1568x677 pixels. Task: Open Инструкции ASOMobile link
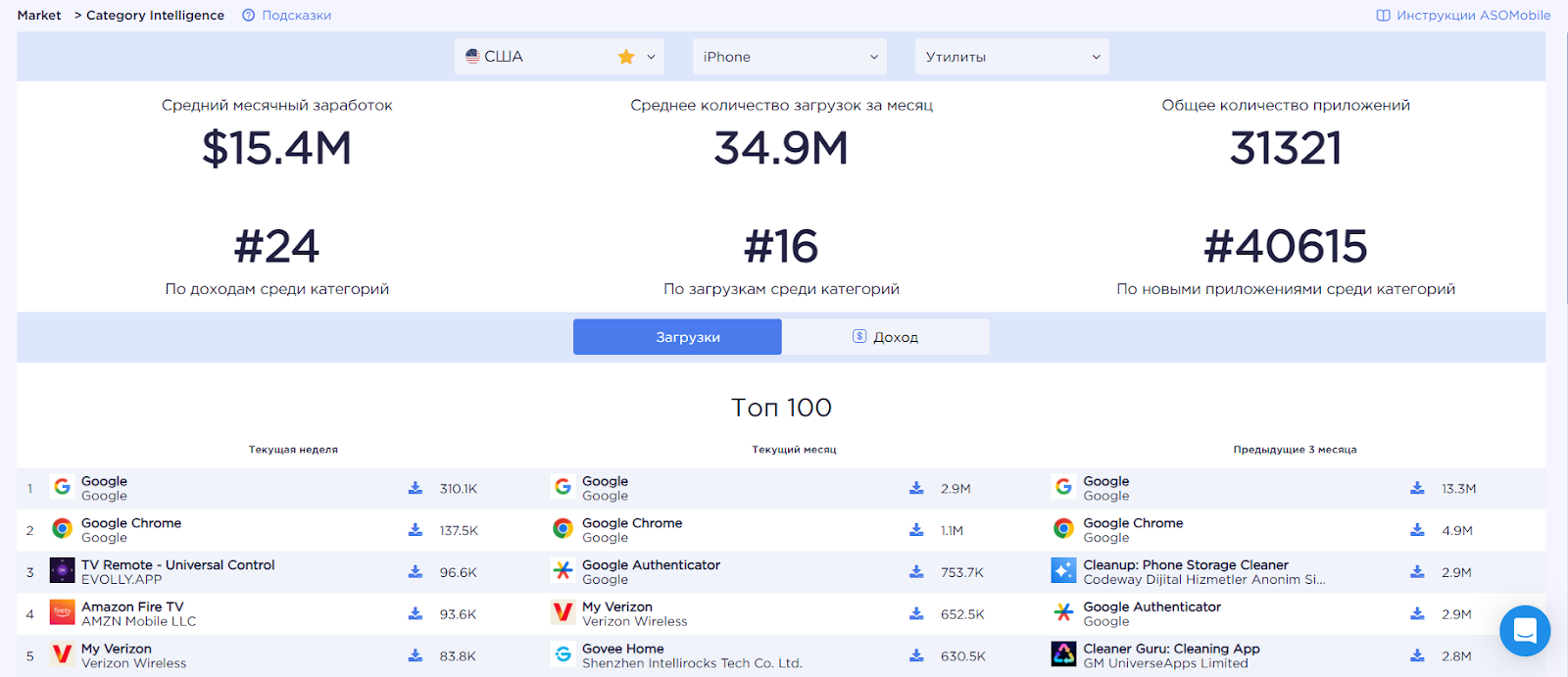pyautogui.click(x=1473, y=16)
